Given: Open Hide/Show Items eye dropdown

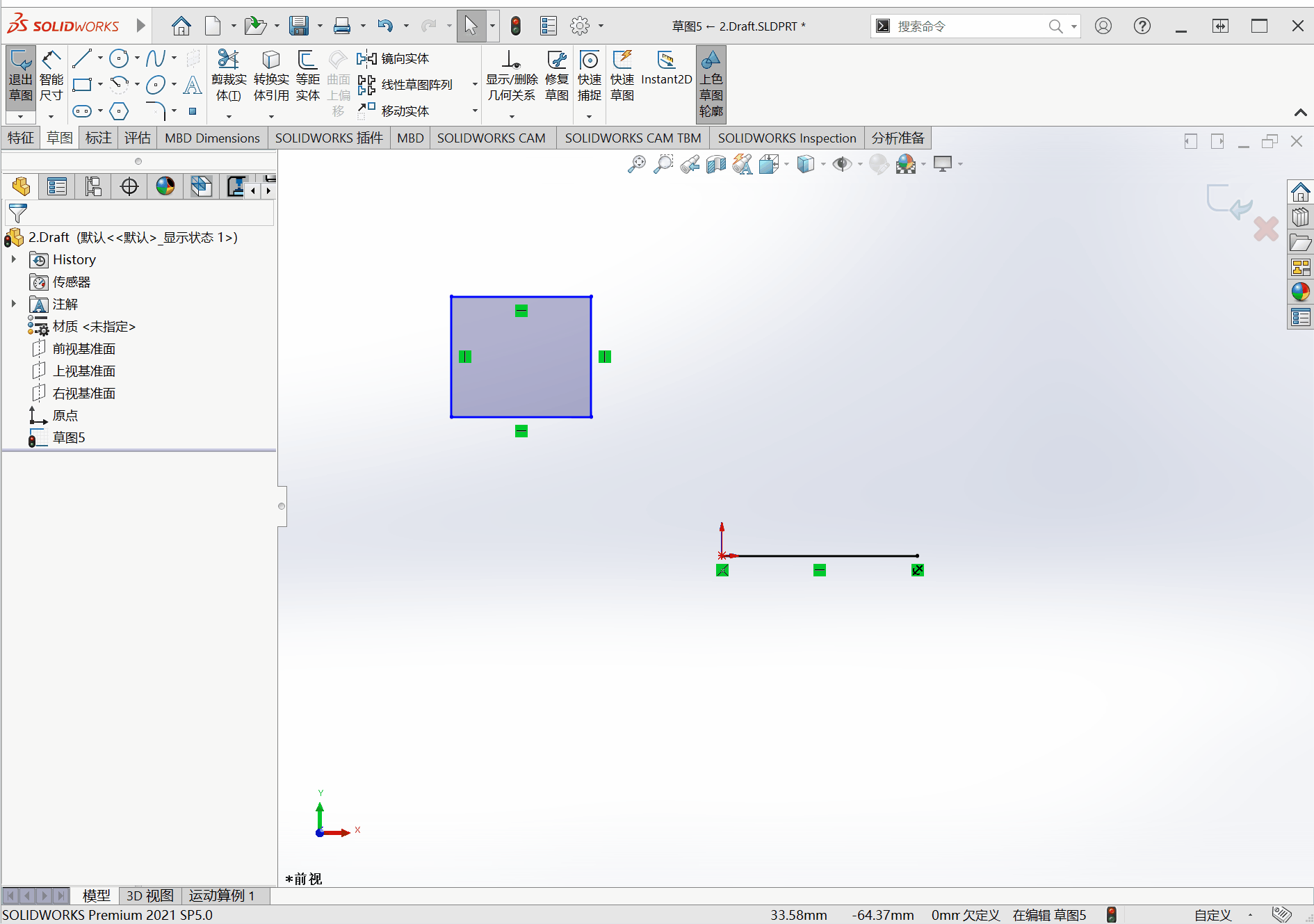Looking at the screenshot, I should [860, 165].
